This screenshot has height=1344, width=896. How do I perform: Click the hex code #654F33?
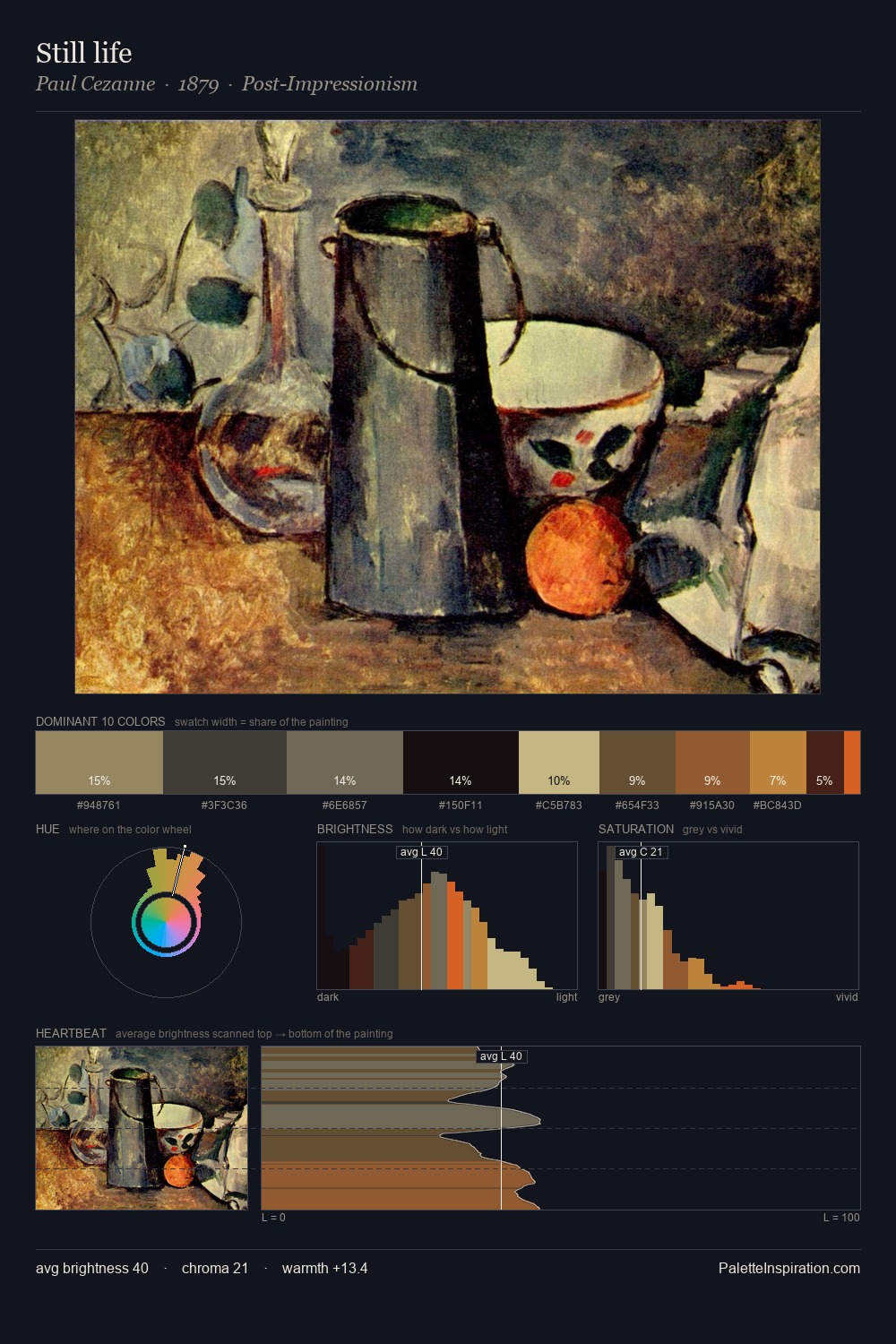click(637, 805)
